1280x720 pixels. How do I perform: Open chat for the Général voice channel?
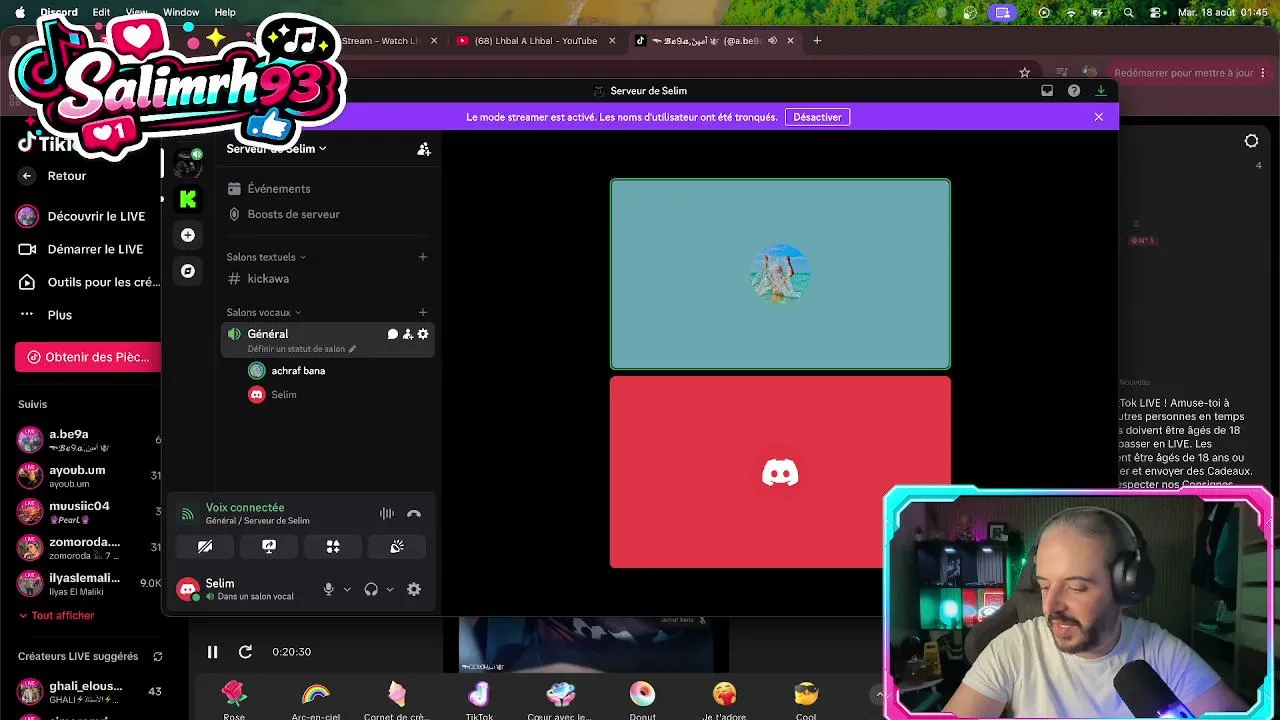(x=393, y=334)
